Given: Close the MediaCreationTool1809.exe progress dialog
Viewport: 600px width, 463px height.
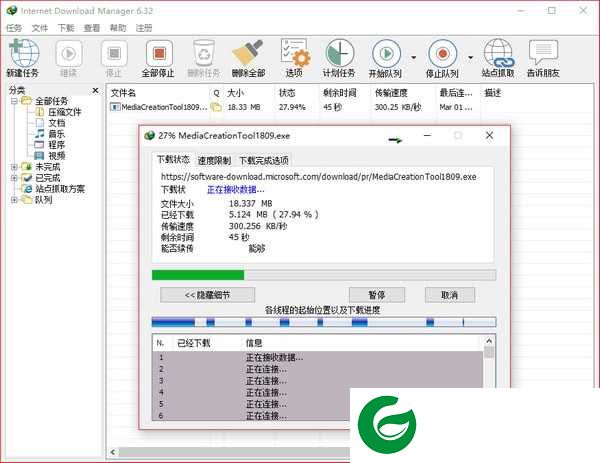Looking at the screenshot, I should (489, 135).
